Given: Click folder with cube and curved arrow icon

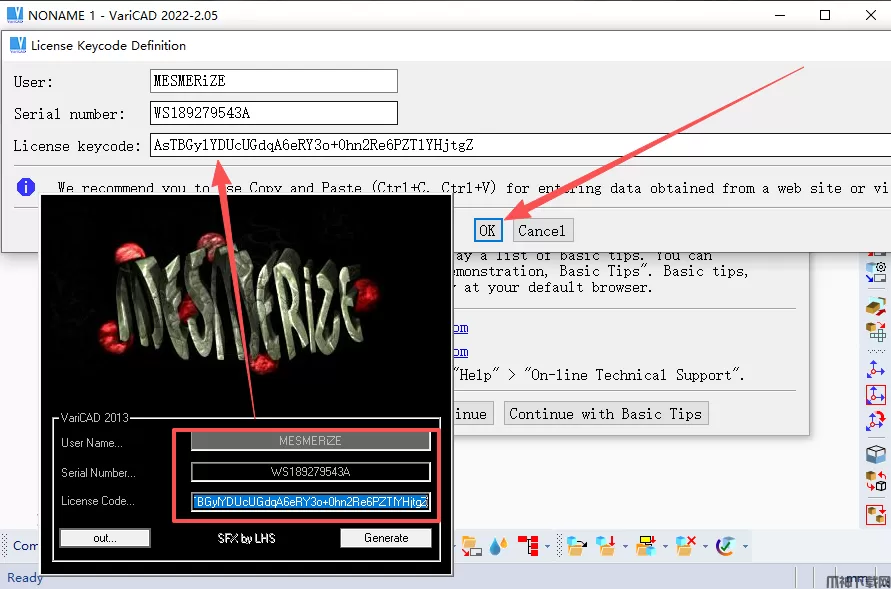Looking at the screenshot, I should click(x=577, y=546).
